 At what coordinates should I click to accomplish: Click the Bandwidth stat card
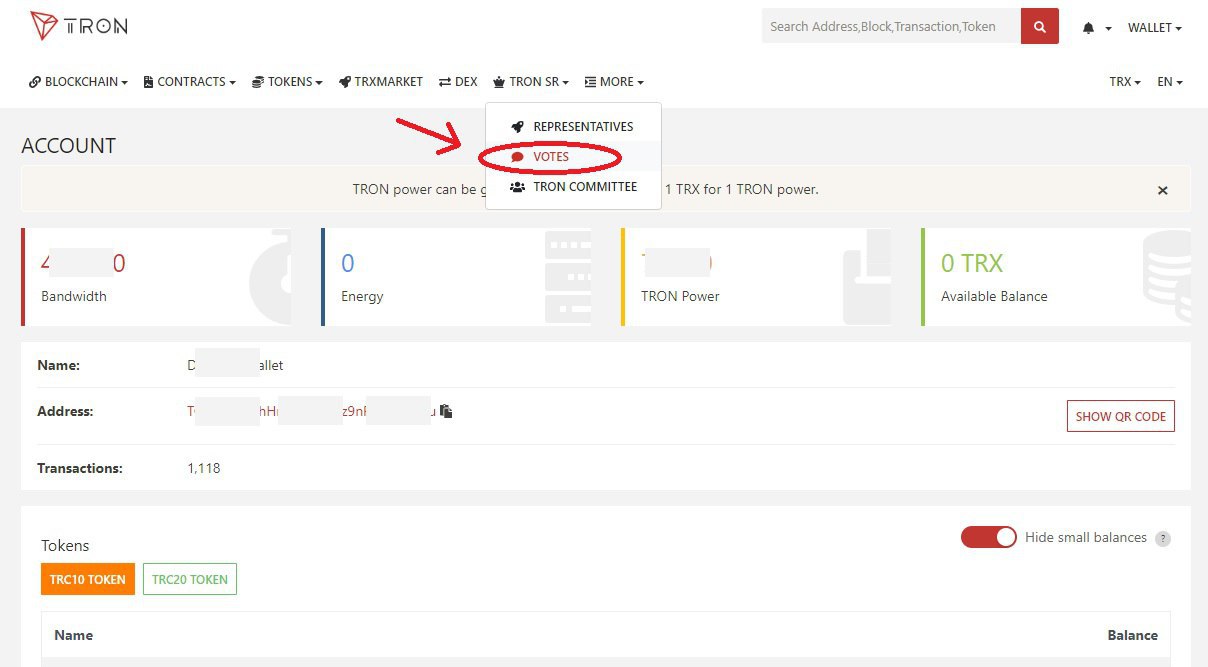(x=156, y=276)
